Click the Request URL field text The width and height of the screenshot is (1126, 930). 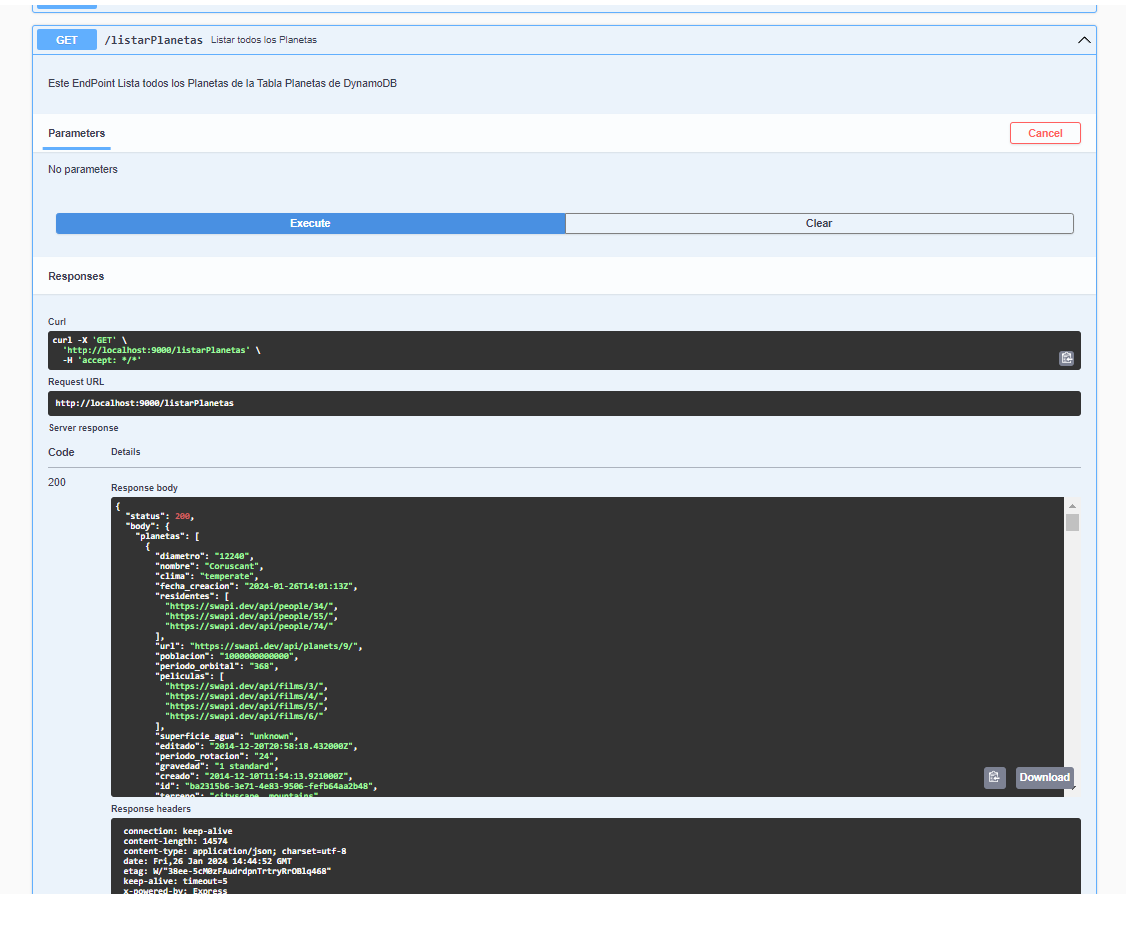click(144, 403)
